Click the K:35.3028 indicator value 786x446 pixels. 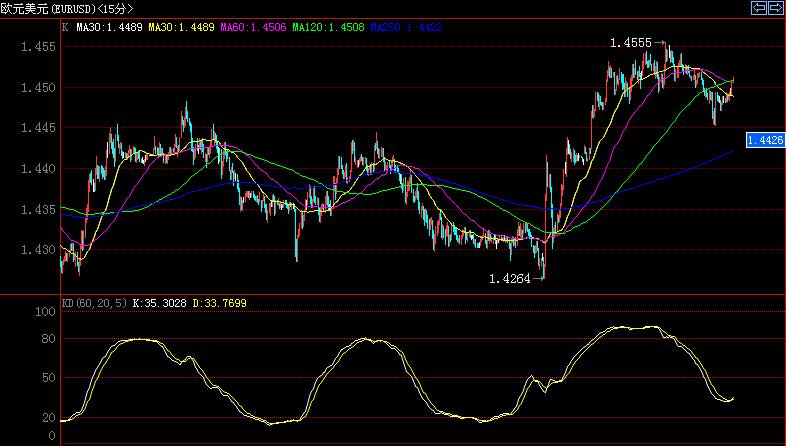(159, 303)
